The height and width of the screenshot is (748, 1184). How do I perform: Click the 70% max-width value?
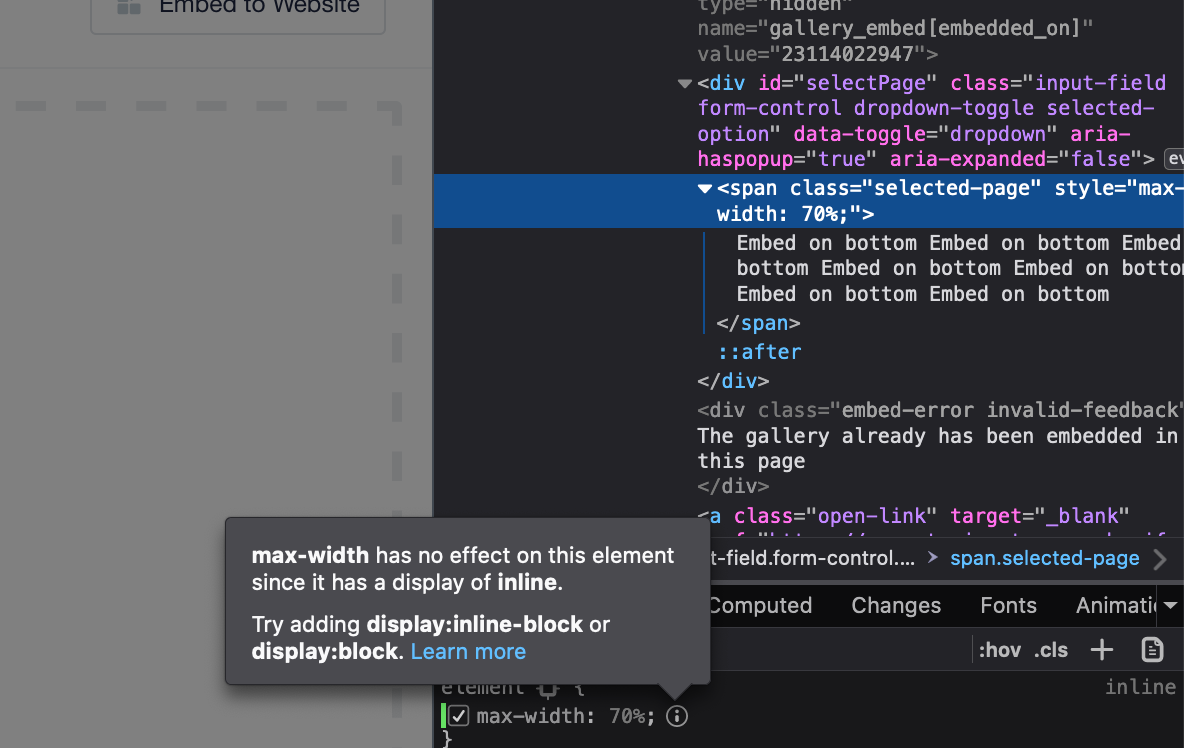(628, 716)
